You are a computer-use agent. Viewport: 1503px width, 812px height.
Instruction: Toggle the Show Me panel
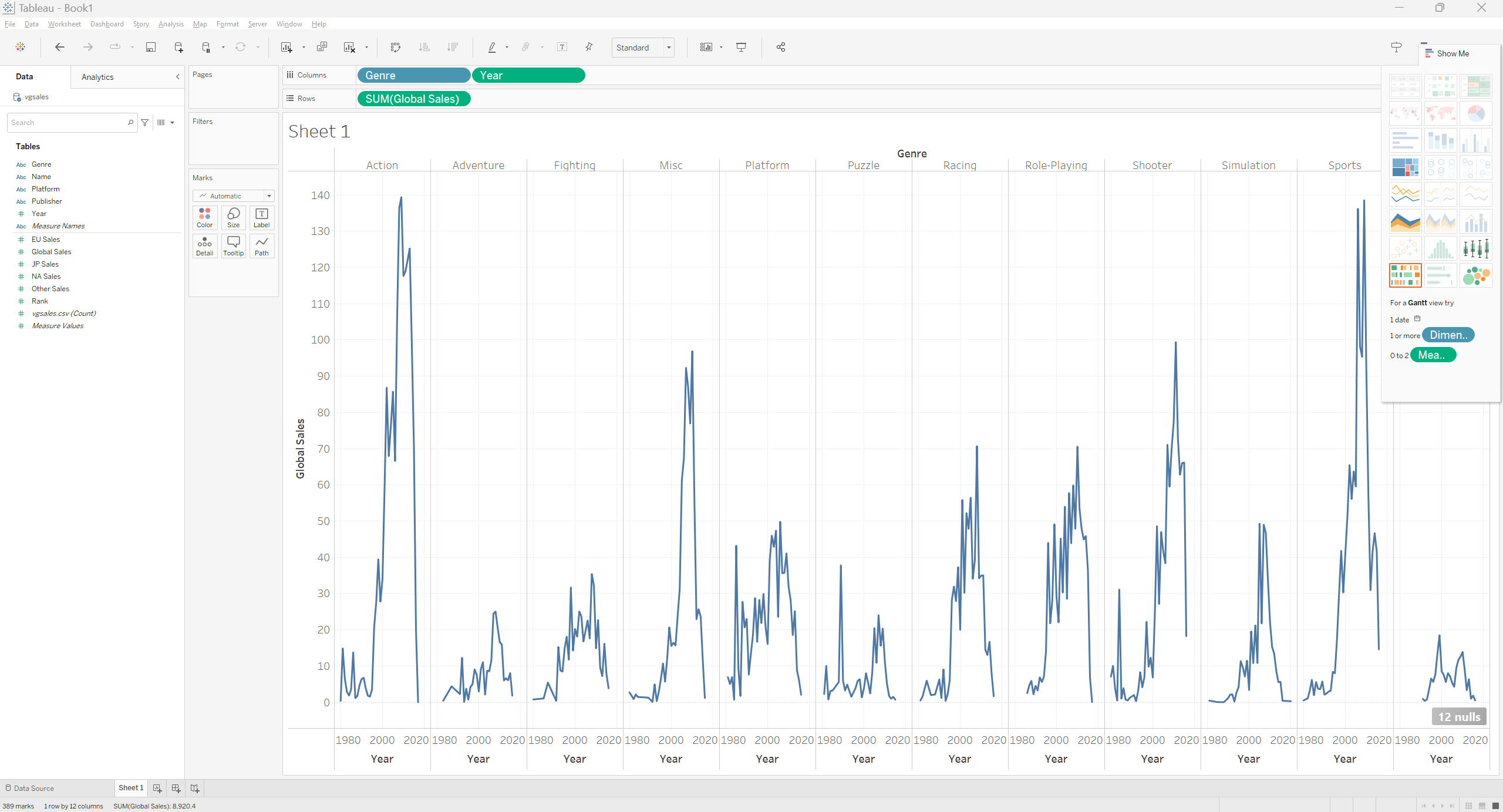click(1448, 53)
